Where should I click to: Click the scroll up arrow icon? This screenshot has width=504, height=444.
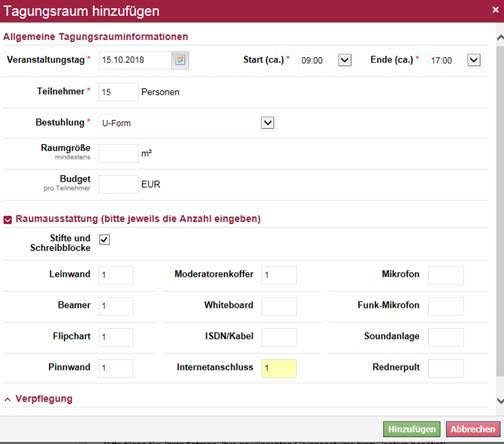coord(500,37)
